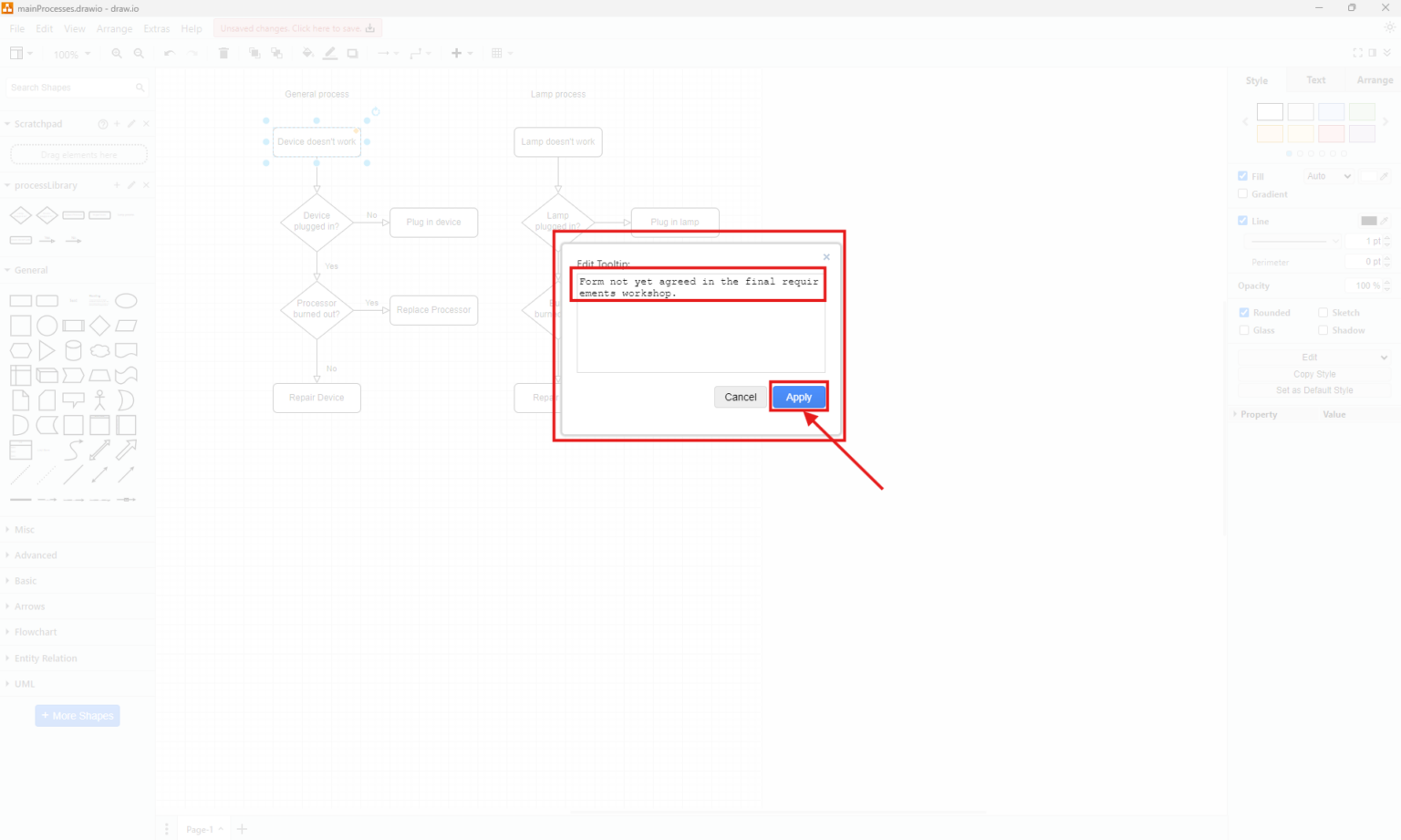This screenshot has height=840, width=1401.
Task: Select the Delete tool in the toolbar
Action: [x=223, y=53]
